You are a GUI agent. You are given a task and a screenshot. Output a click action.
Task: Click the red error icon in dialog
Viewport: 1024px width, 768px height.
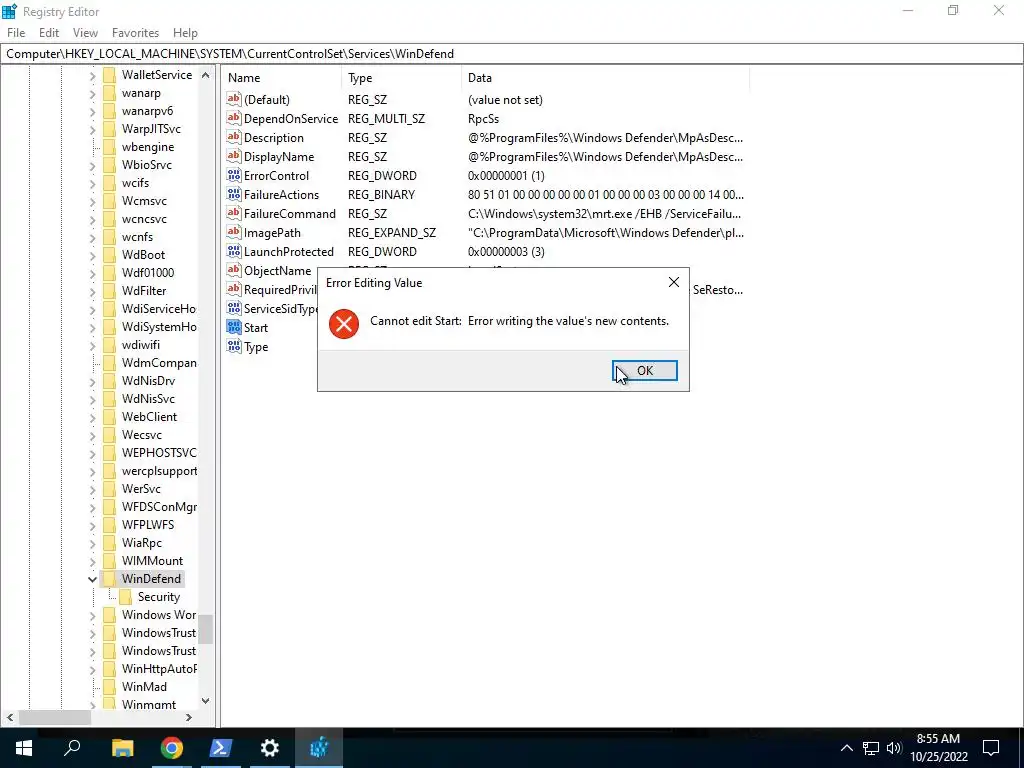click(344, 323)
